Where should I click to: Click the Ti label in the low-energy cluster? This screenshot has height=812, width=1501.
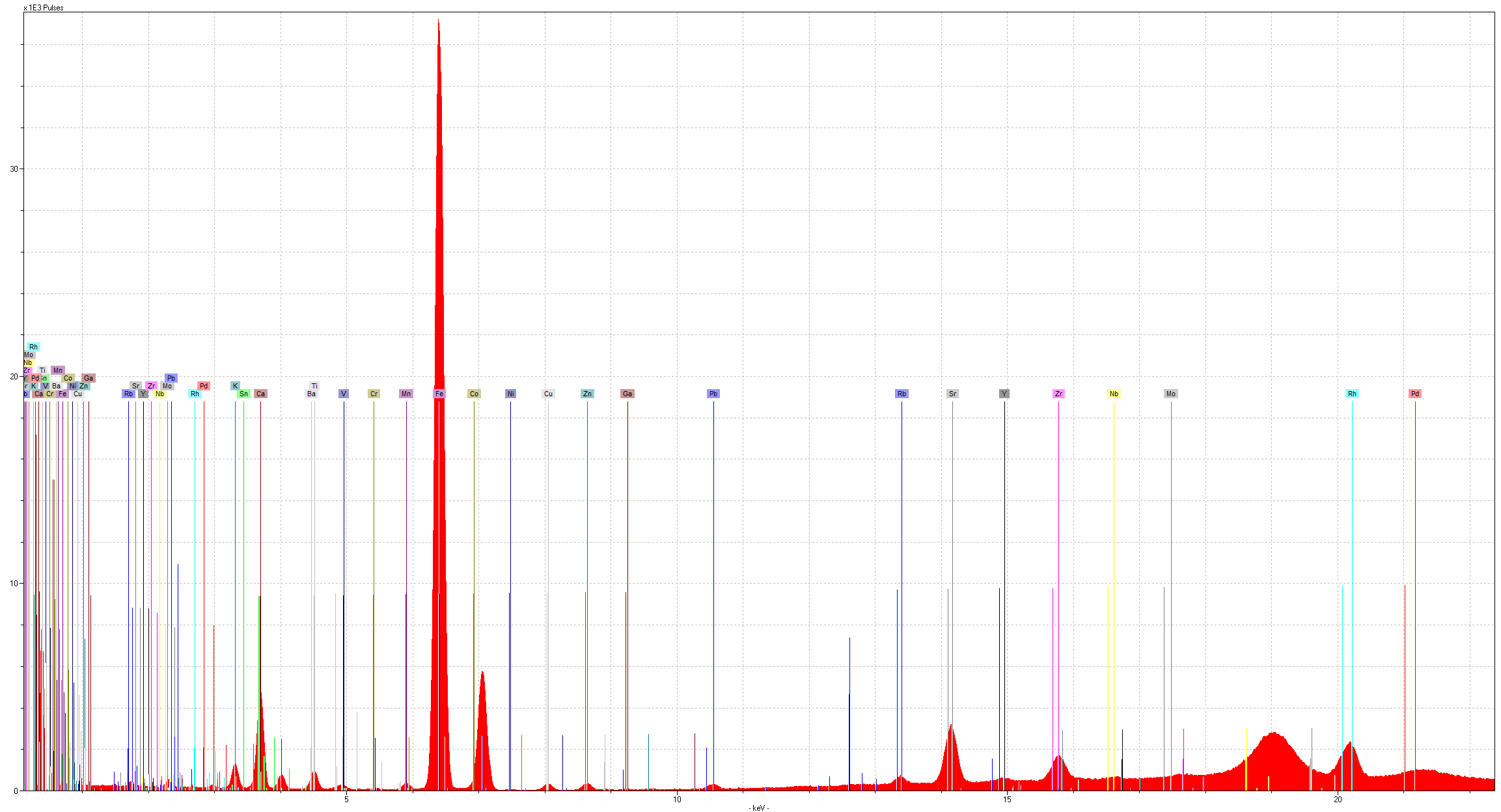click(x=42, y=370)
